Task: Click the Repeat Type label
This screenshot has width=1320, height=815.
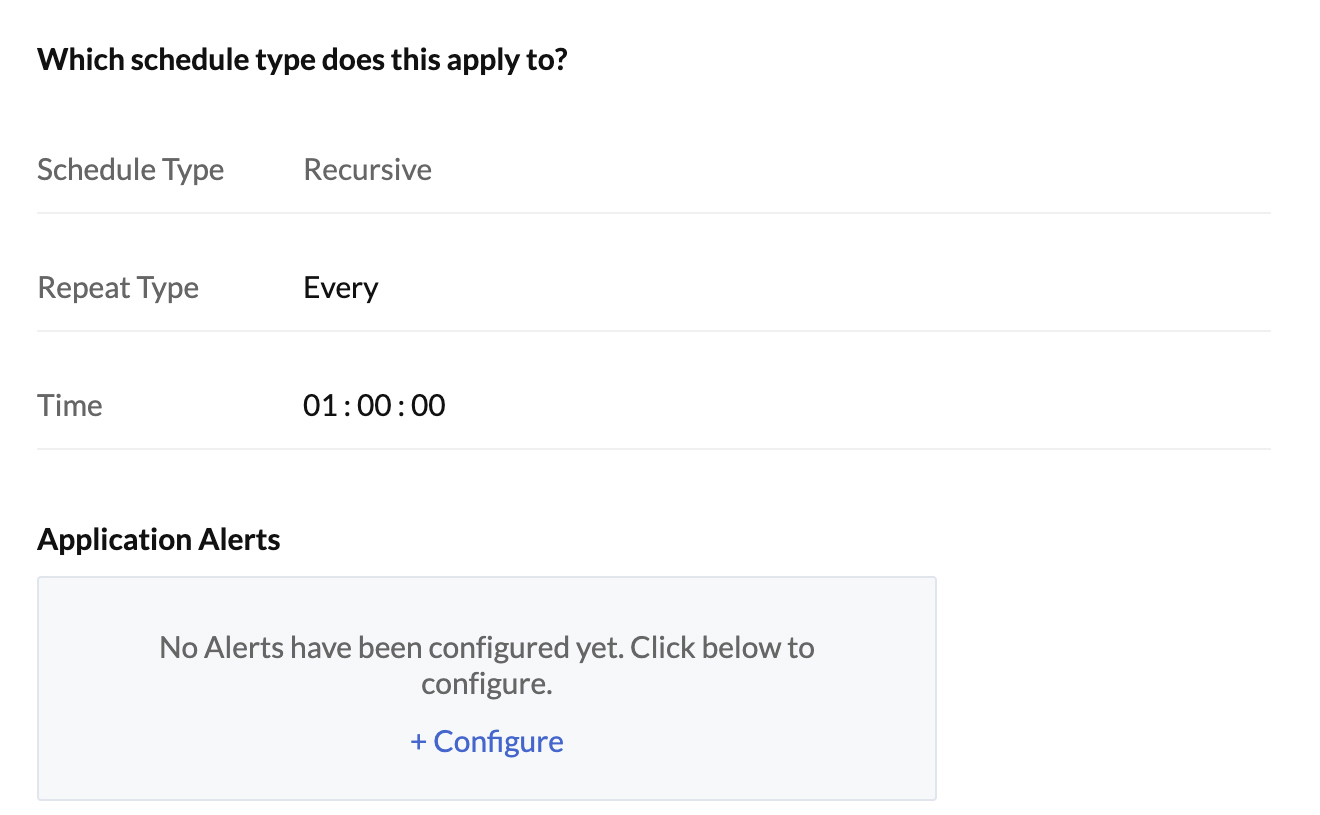Action: pos(118,288)
